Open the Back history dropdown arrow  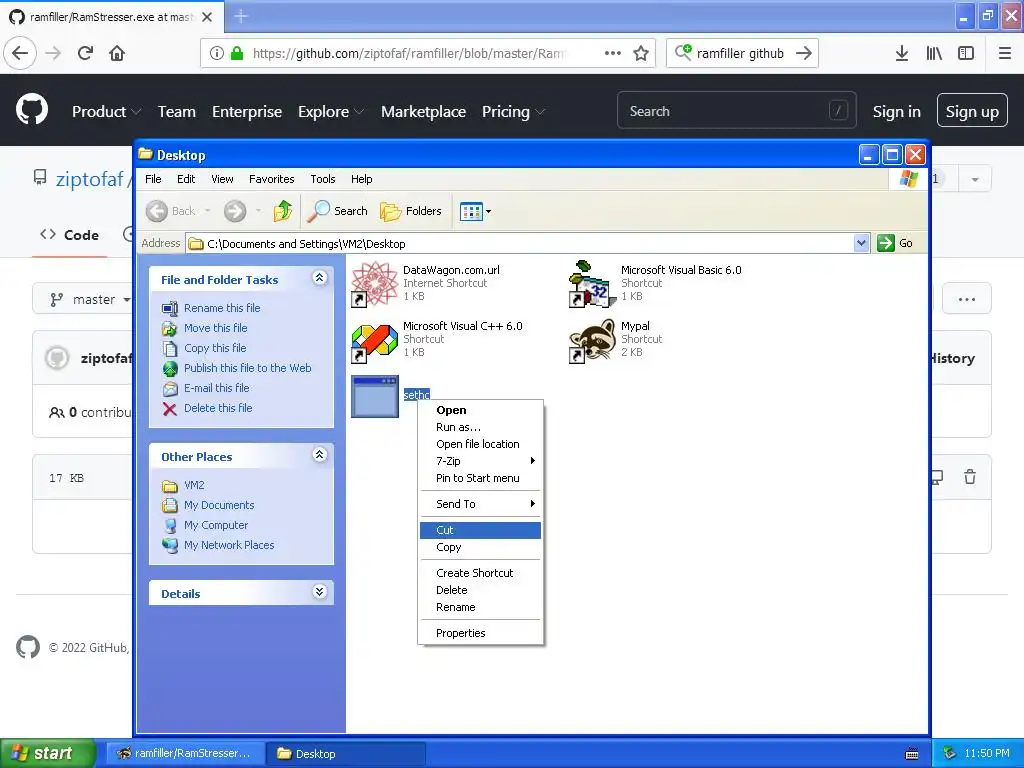(x=208, y=211)
